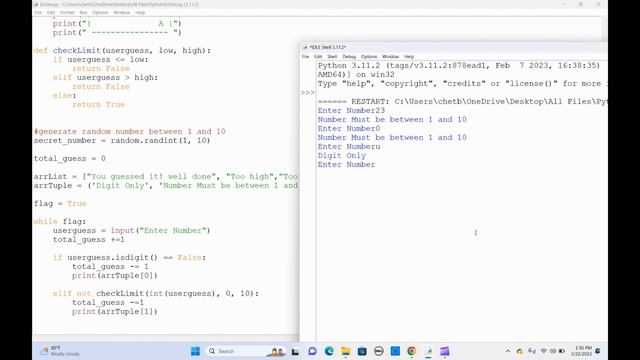Click the 'secret_number = random.randint' line

(122, 140)
